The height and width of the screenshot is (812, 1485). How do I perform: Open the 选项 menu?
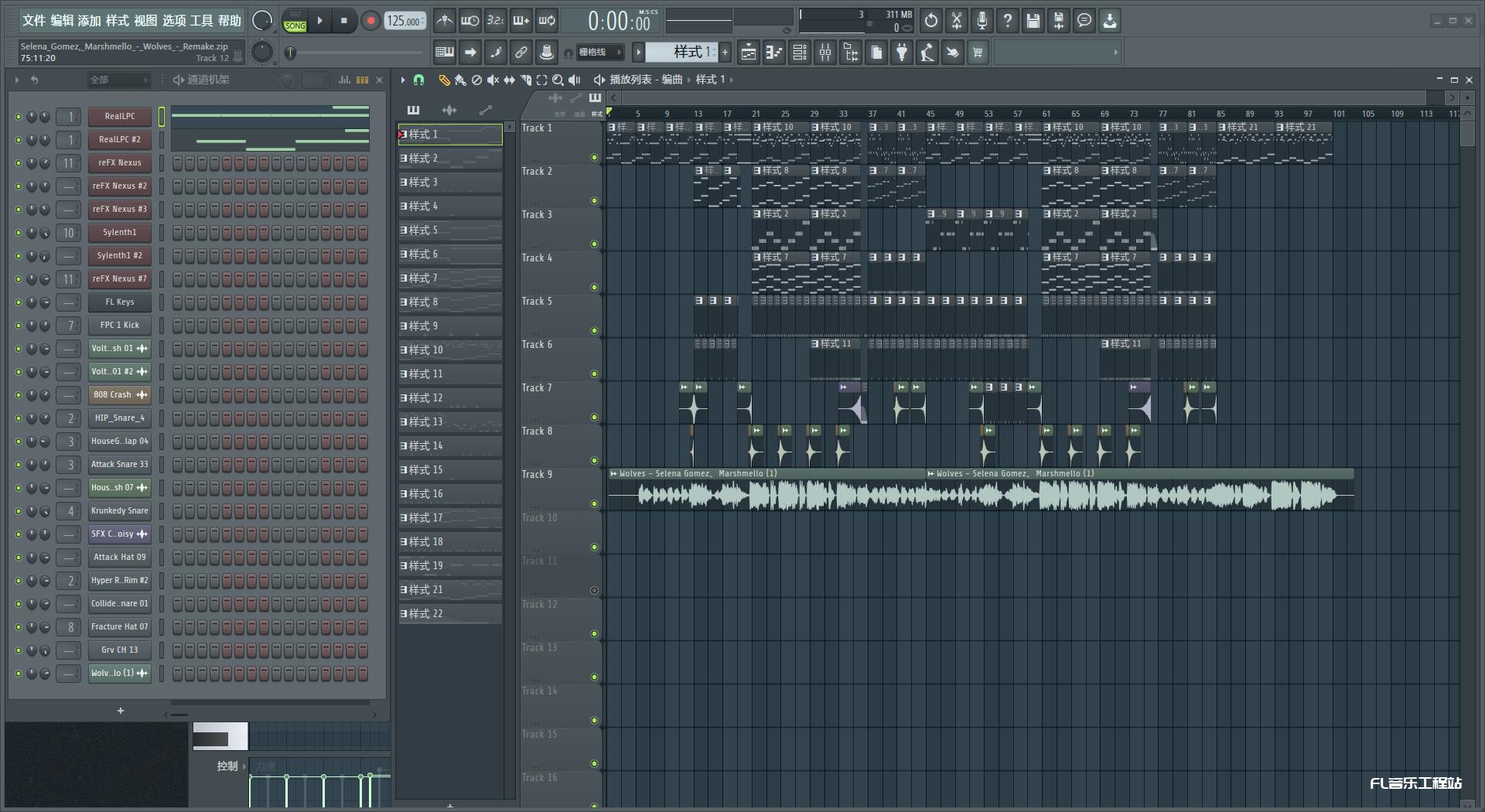click(x=173, y=21)
